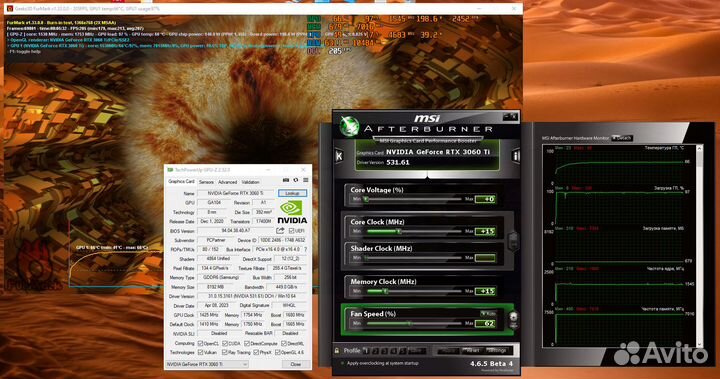The image size is (720, 379).
Task: Toggle the Ray Tracing checkbox
Action: click(225, 352)
